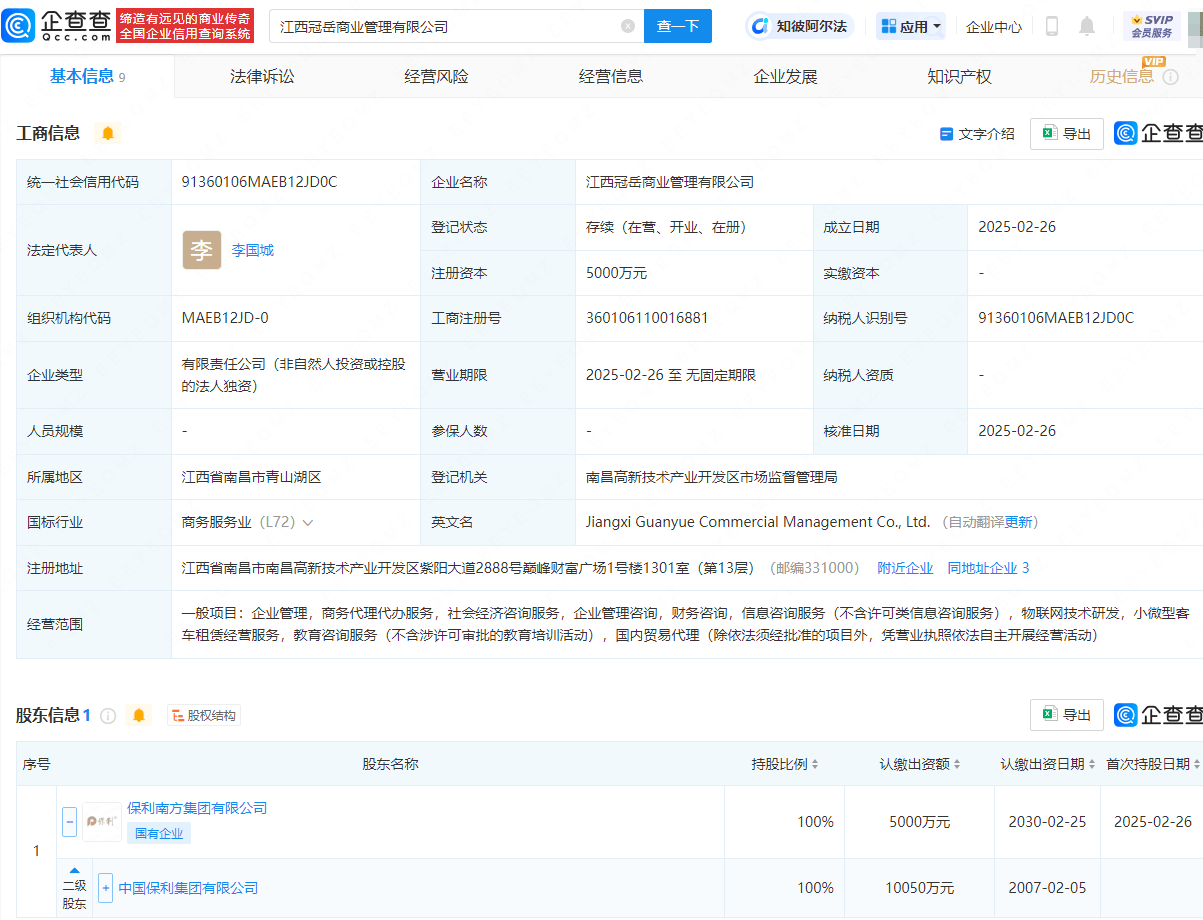This screenshot has width=1203, height=920.
Task: Open 同地址企业 3 link
Action: click(988, 568)
